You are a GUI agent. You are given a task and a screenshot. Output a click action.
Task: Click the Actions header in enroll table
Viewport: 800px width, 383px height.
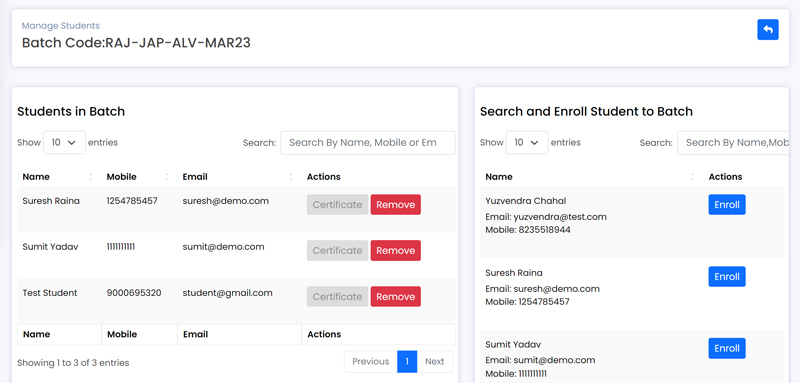[x=725, y=177]
